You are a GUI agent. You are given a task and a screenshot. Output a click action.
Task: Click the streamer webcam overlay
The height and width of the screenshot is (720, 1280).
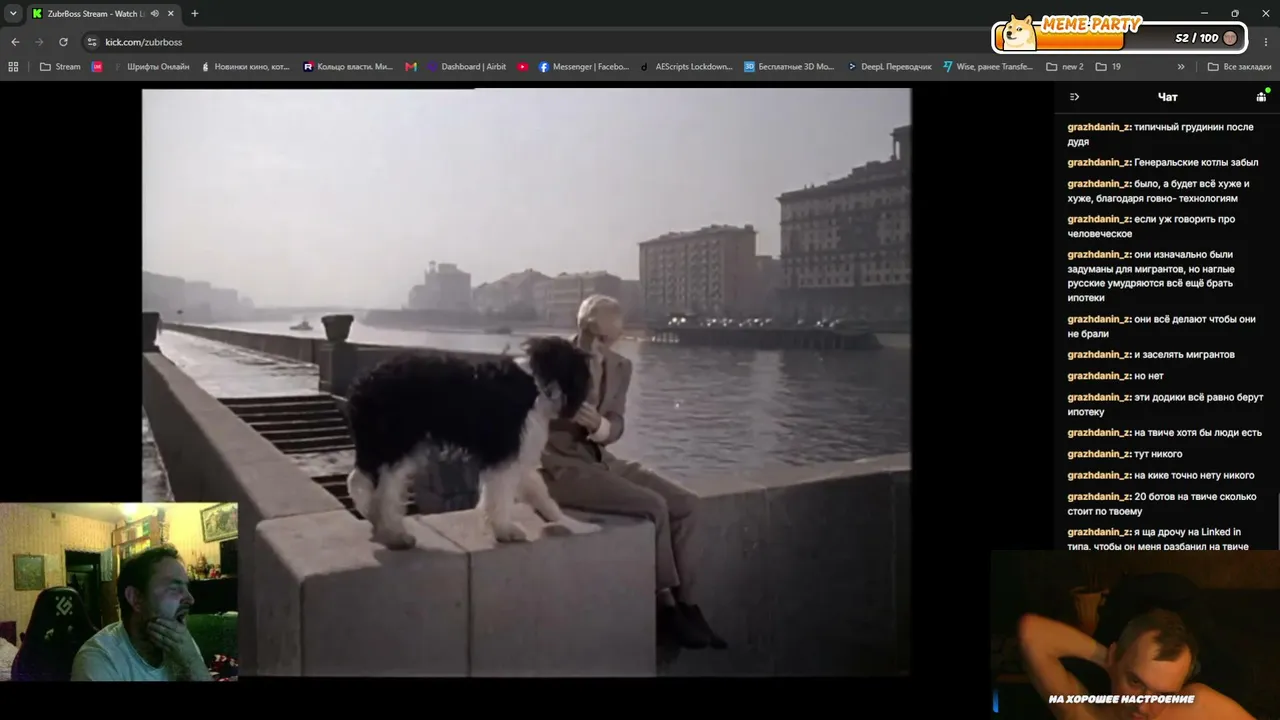[x=119, y=591]
